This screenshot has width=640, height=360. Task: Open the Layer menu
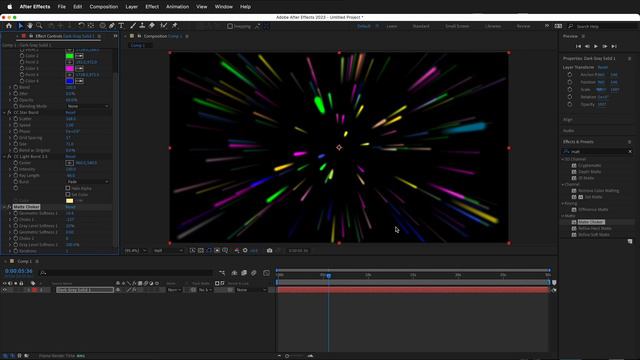(131, 7)
